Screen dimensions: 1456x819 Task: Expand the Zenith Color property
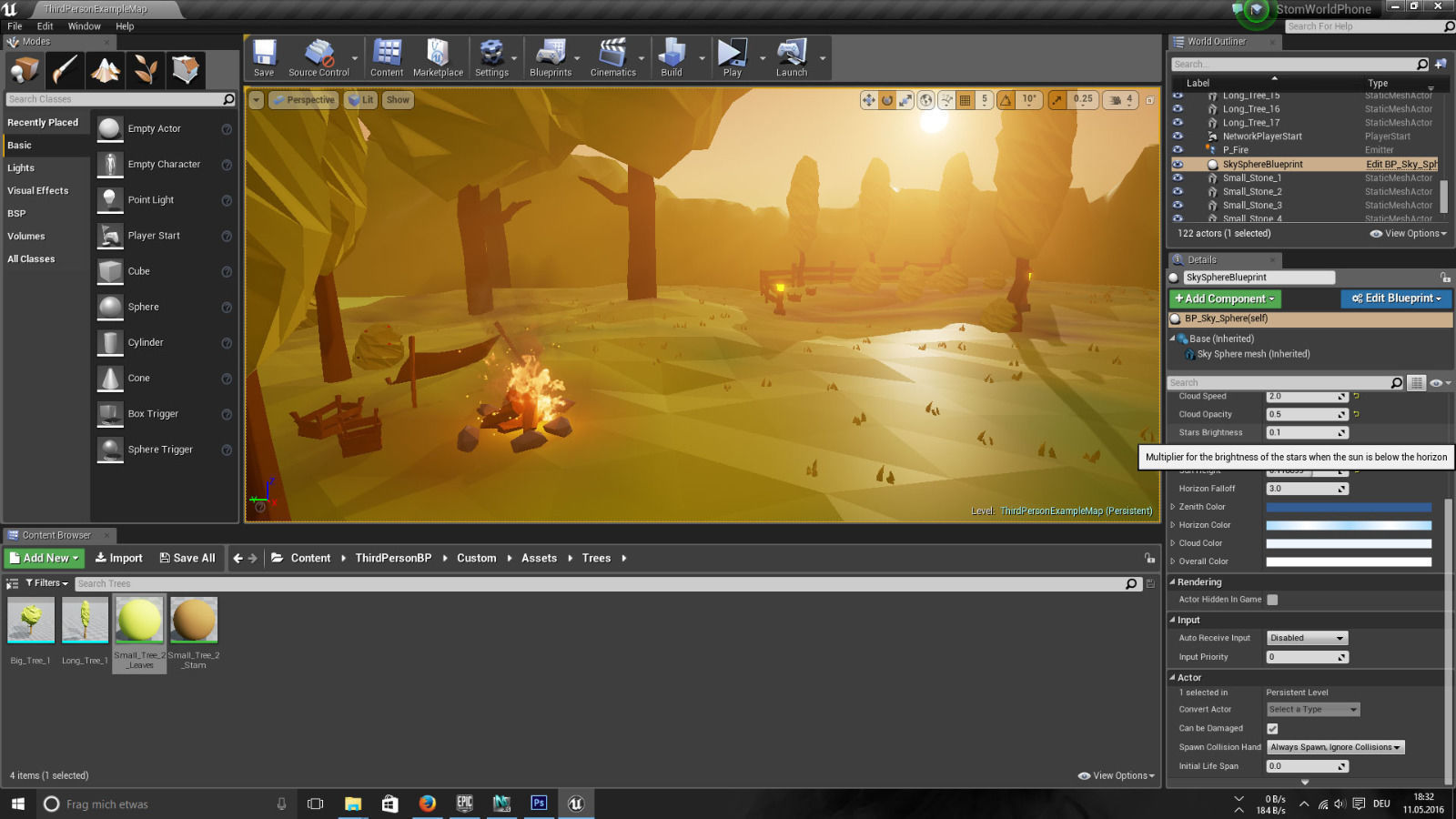1173,507
